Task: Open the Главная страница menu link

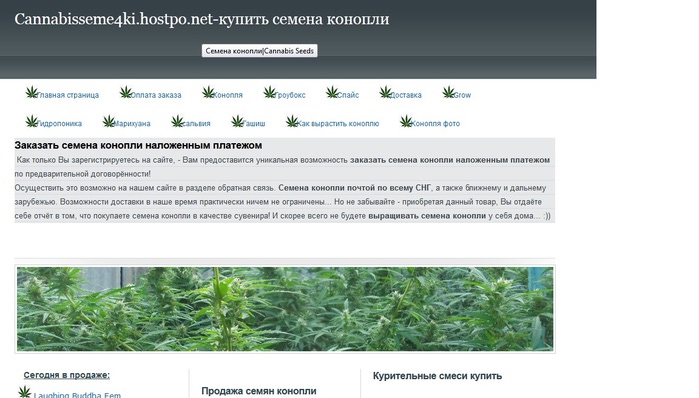Action: point(68,95)
